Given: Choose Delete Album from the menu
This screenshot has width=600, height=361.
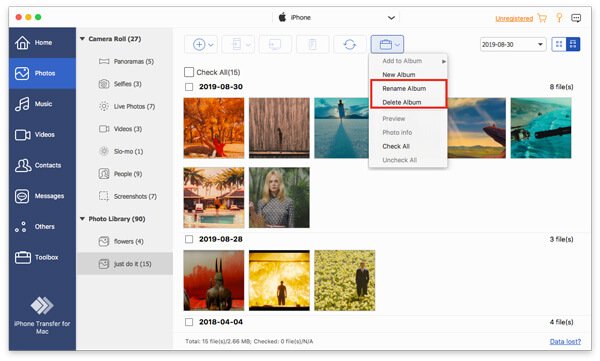Looking at the screenshot, I should [x=401, y=102].
